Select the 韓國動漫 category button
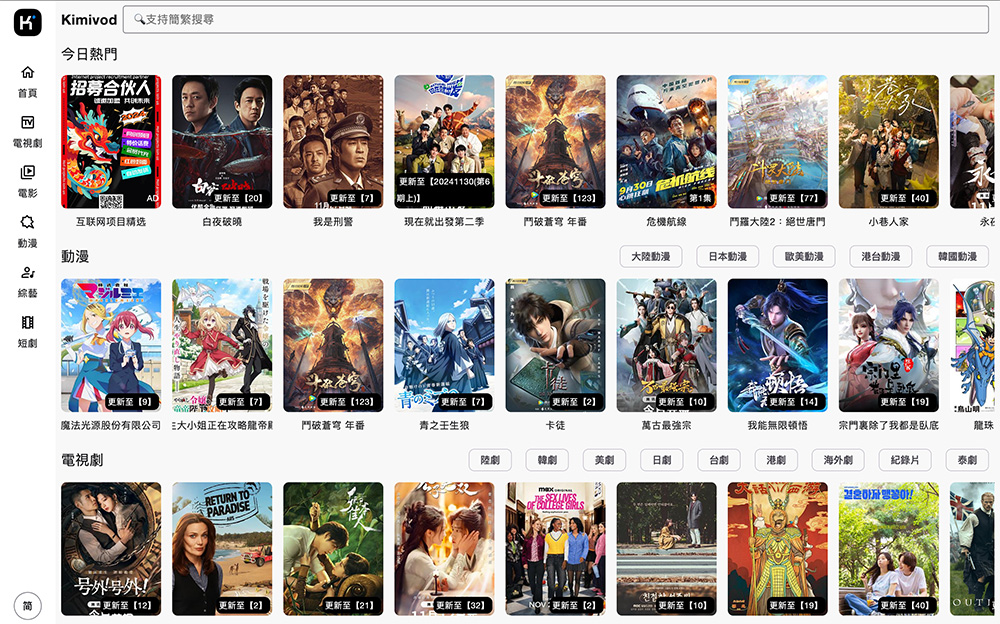 [957, 257]
